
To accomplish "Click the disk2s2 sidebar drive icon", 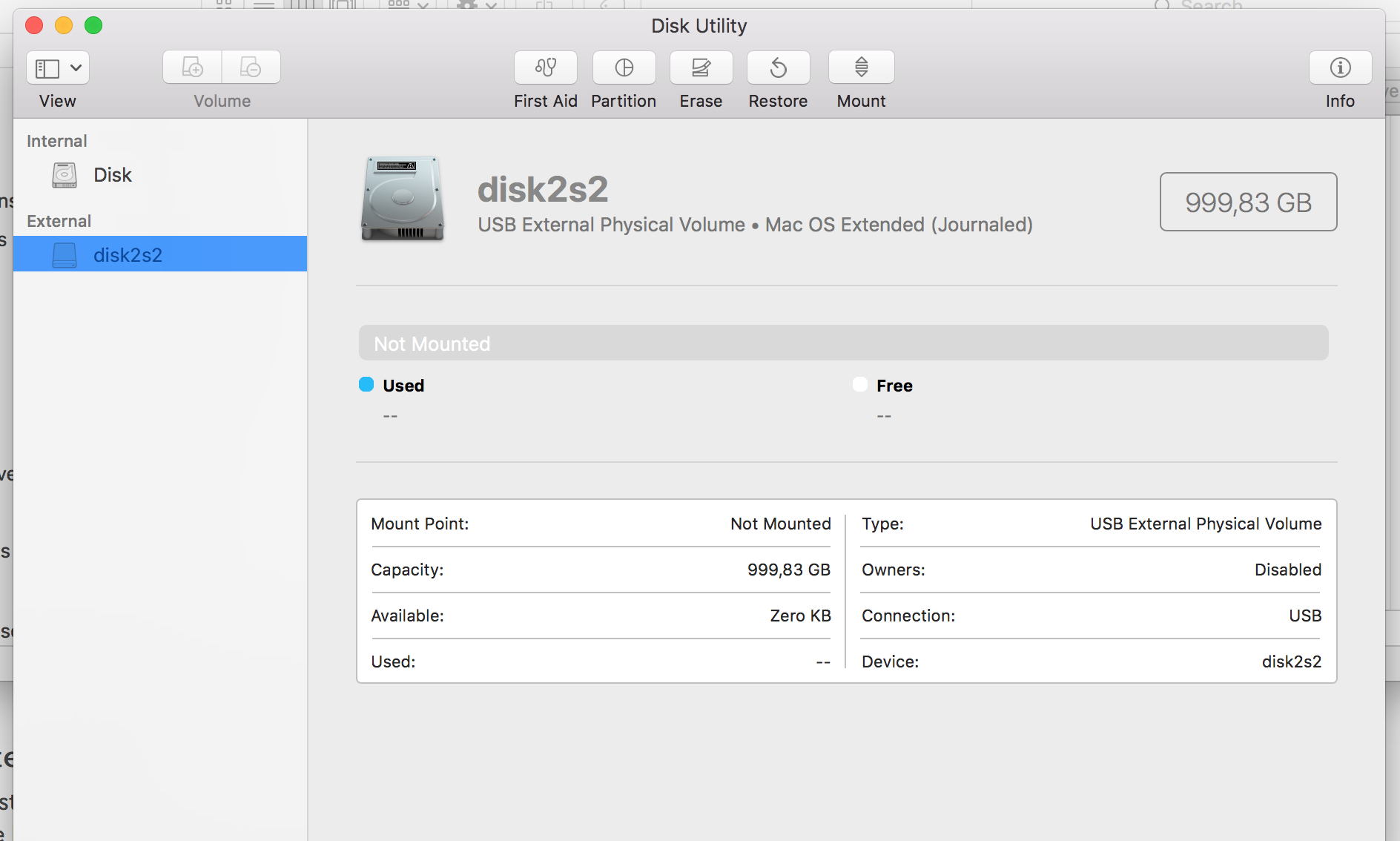I will pos(65,255).
